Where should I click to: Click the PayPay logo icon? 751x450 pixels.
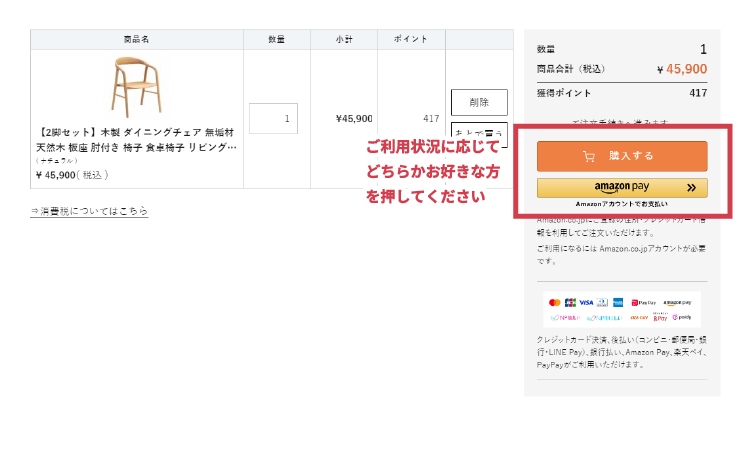coord(643,303)
